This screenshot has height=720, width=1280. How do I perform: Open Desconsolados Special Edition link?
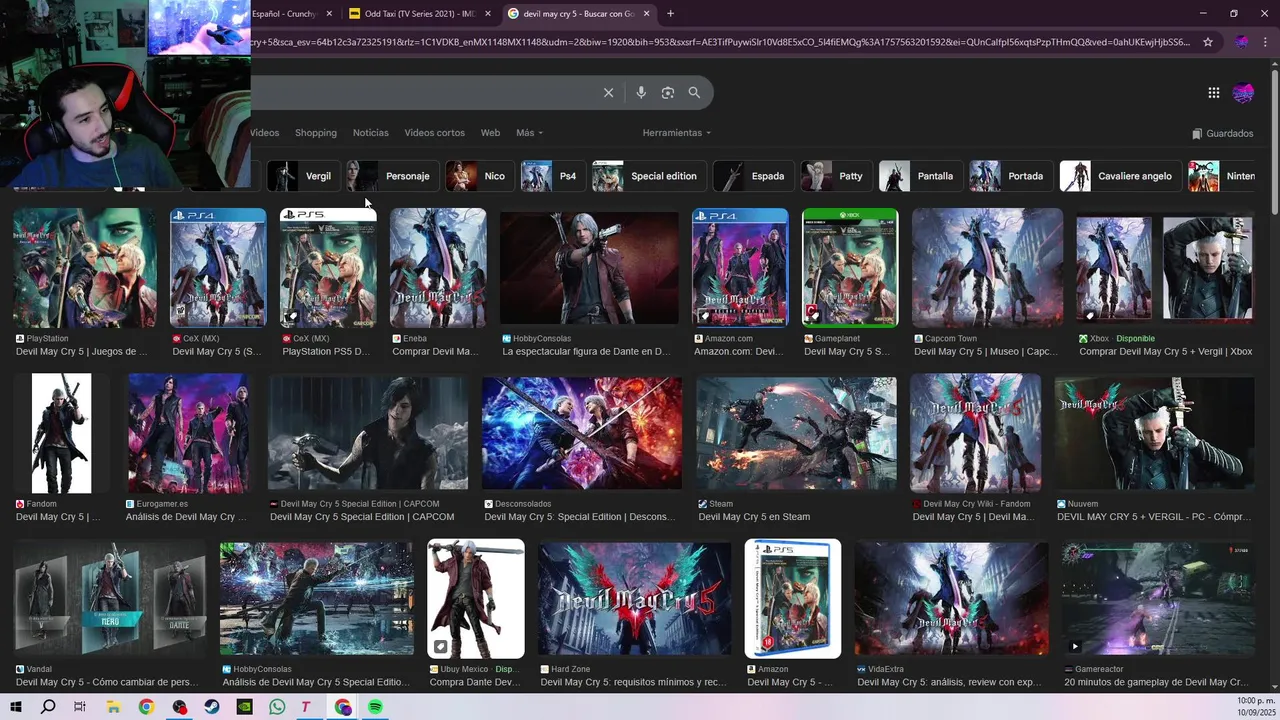pos(578,517)
